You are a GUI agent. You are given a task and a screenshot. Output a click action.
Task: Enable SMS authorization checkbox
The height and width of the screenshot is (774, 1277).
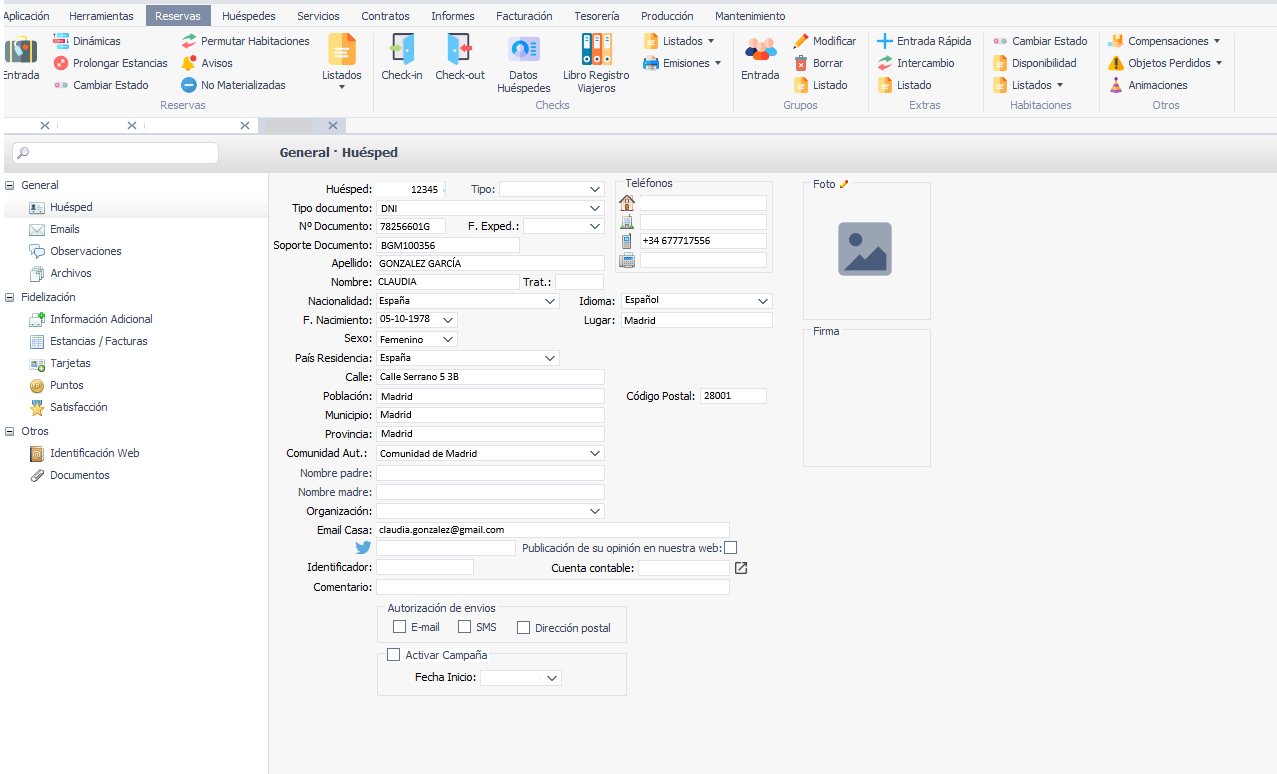[x=464, y=627]
